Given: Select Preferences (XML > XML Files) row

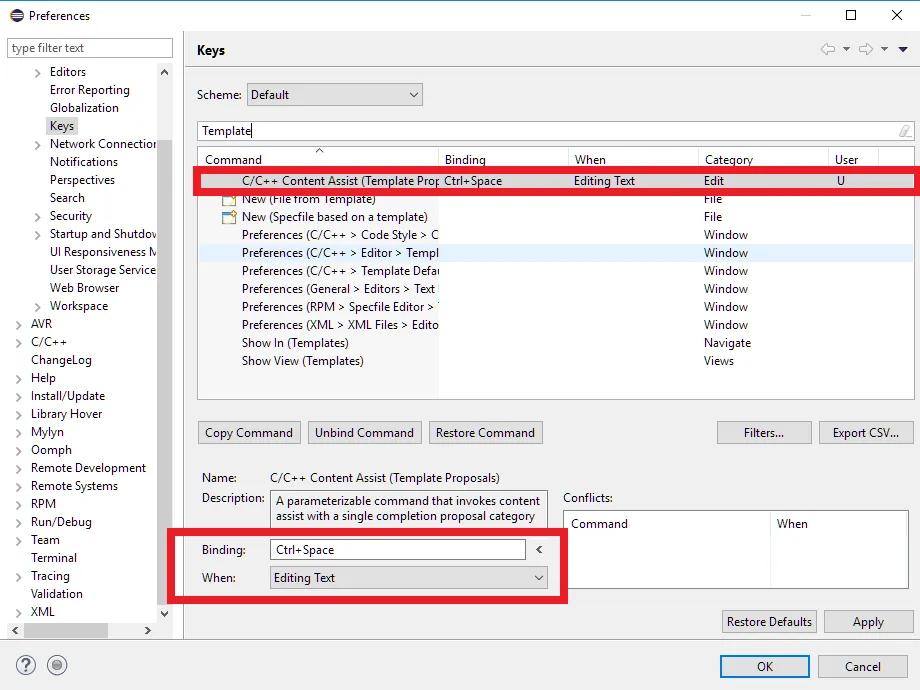Looking at the screenshot, I should [555, 325].
